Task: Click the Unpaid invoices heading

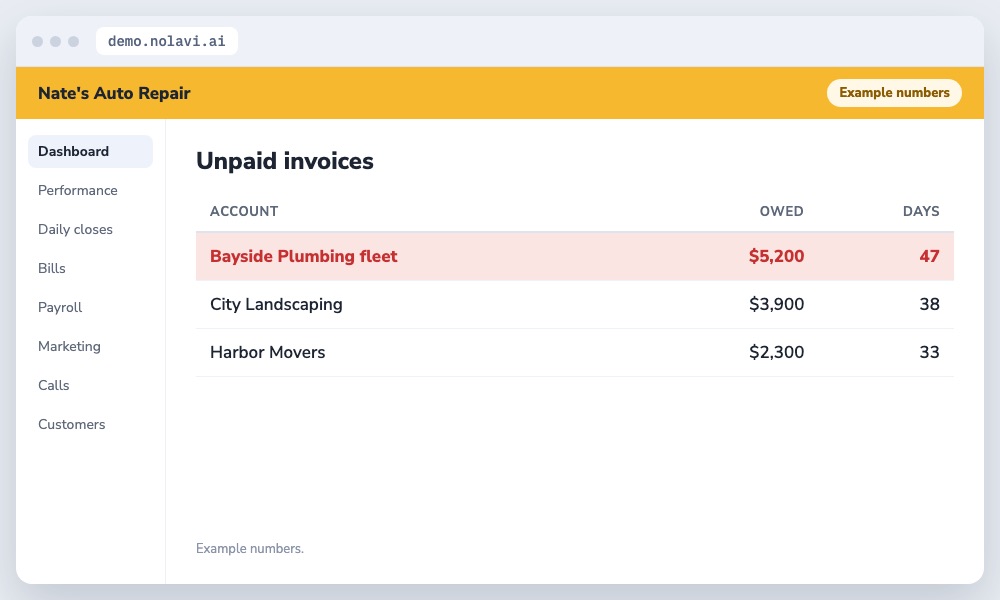Action: [284, 161]
